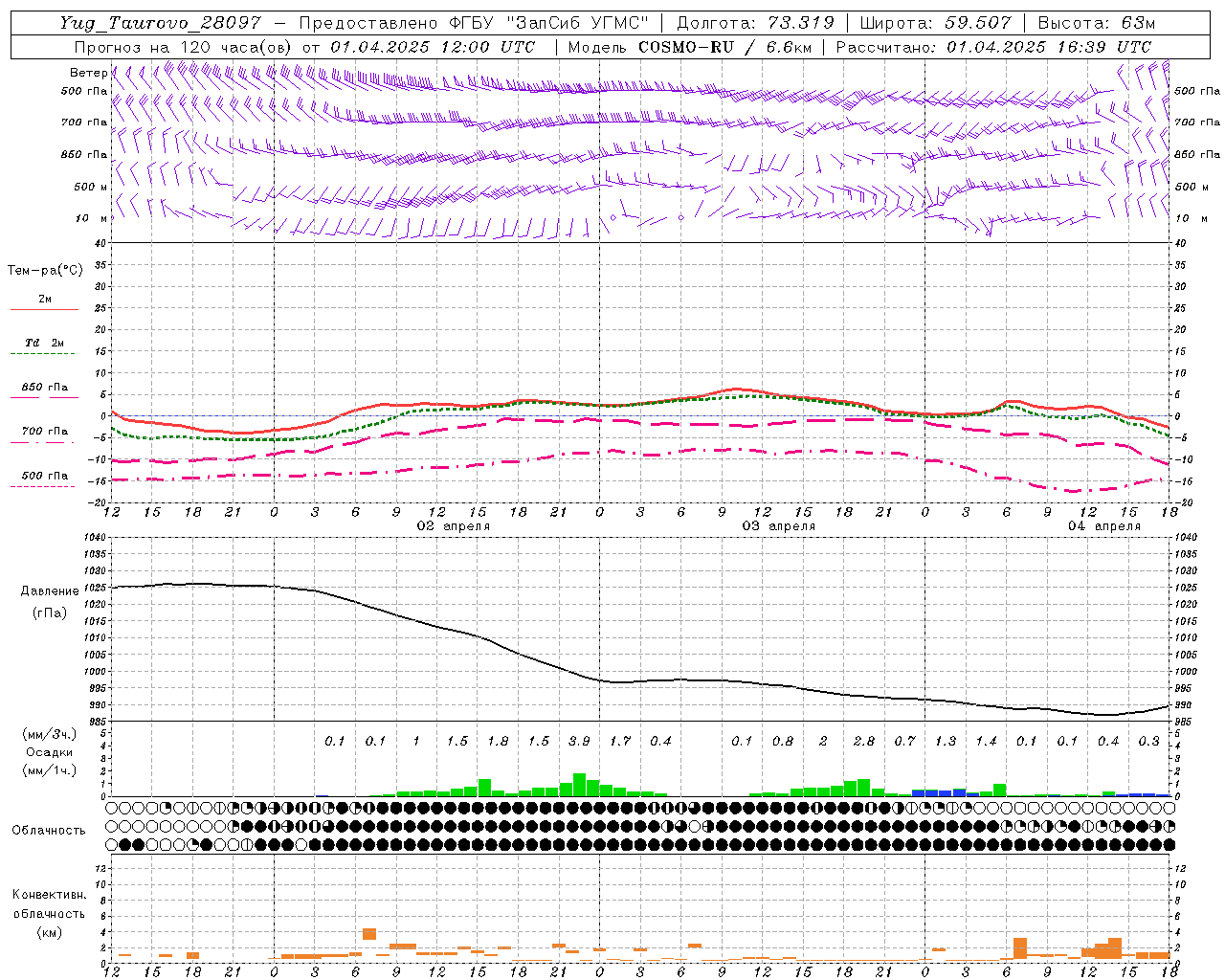
Task: Click the 0.3 precipitation value
Action: point(1149,741)
